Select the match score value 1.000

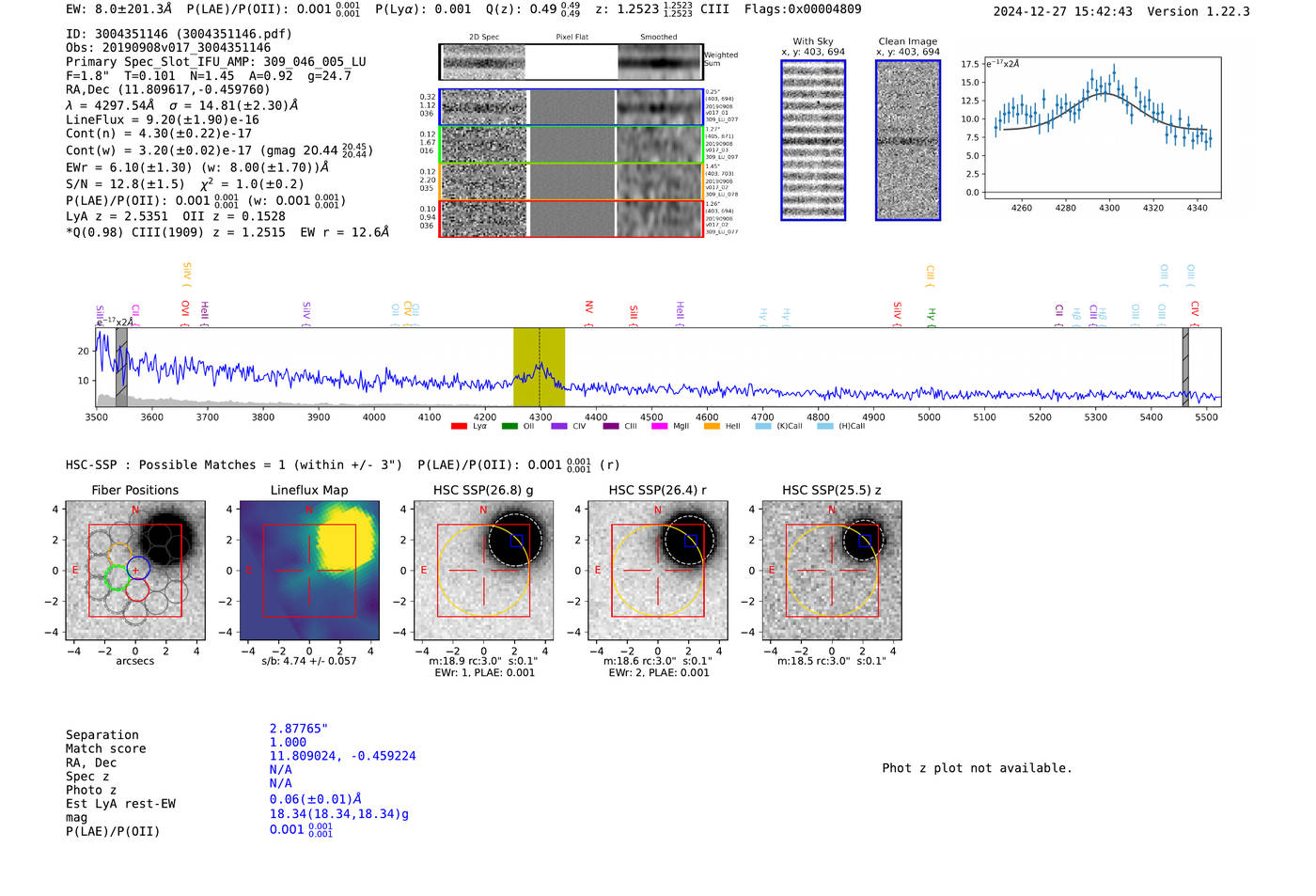click(x=288, y=743)
